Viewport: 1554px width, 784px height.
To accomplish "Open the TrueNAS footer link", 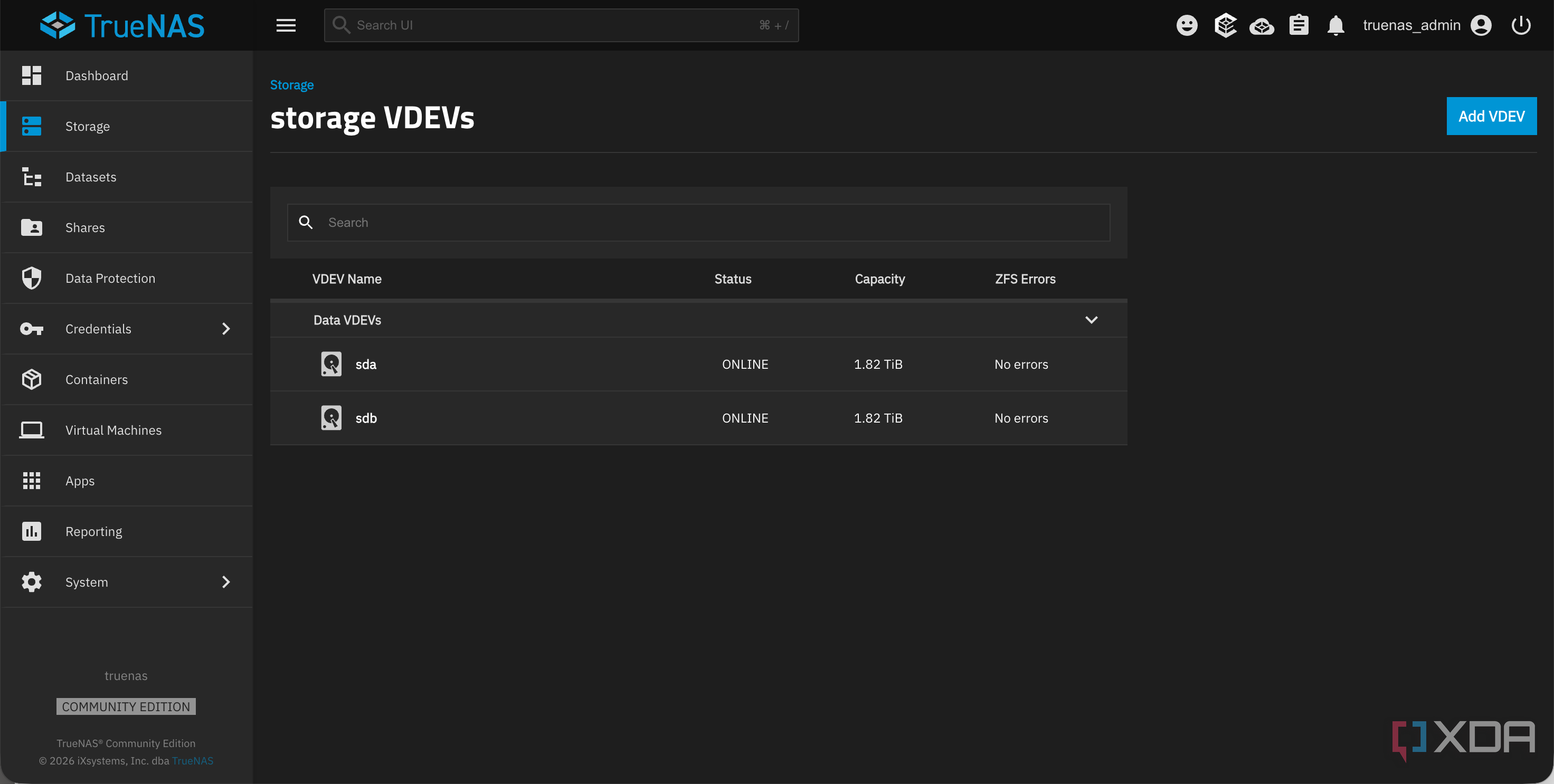I will pos(193,761).
